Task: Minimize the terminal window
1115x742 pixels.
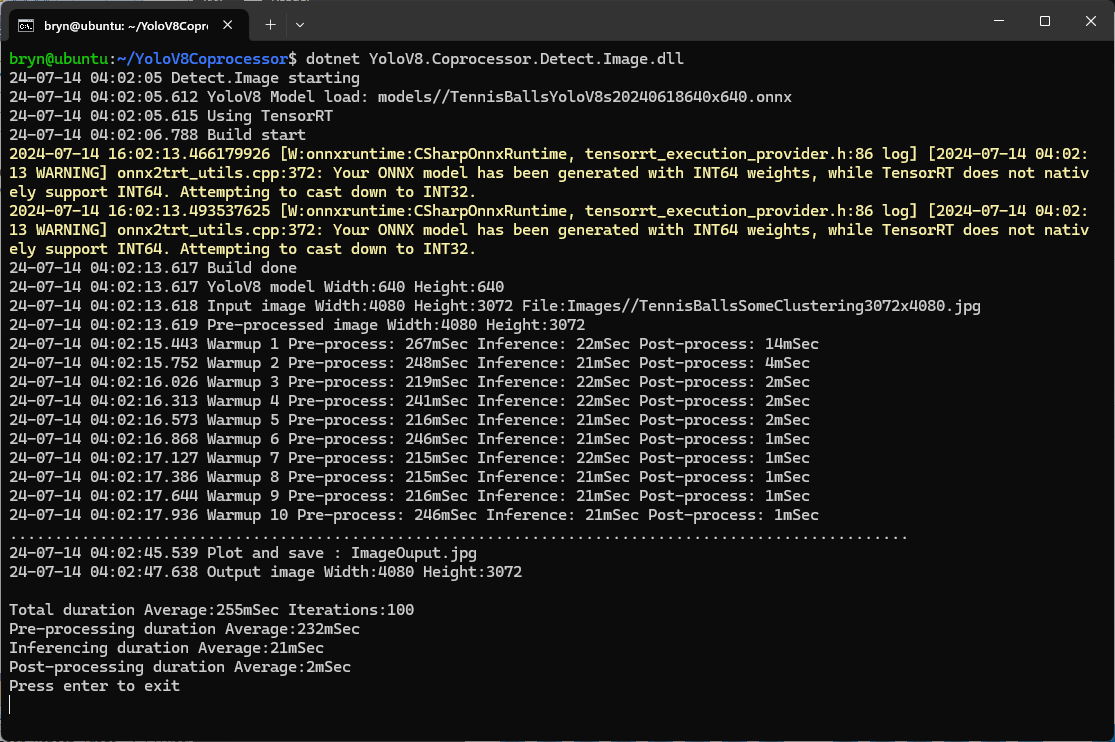Action: [x=997, y=21]
